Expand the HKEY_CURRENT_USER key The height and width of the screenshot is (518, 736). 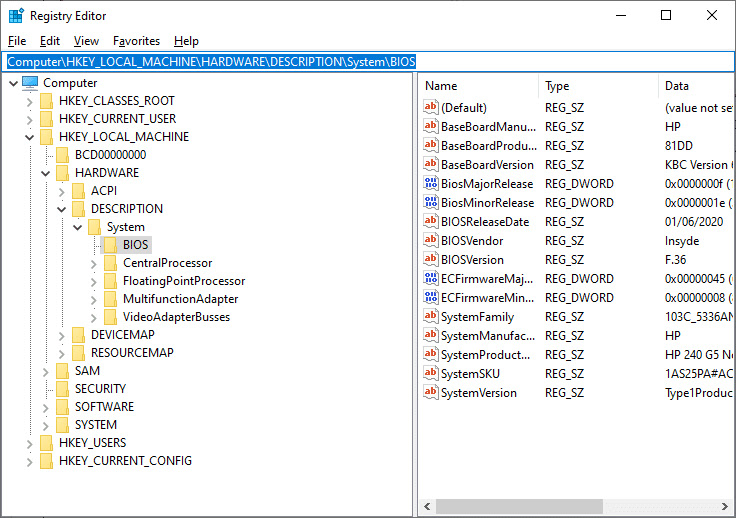[30, 120]
